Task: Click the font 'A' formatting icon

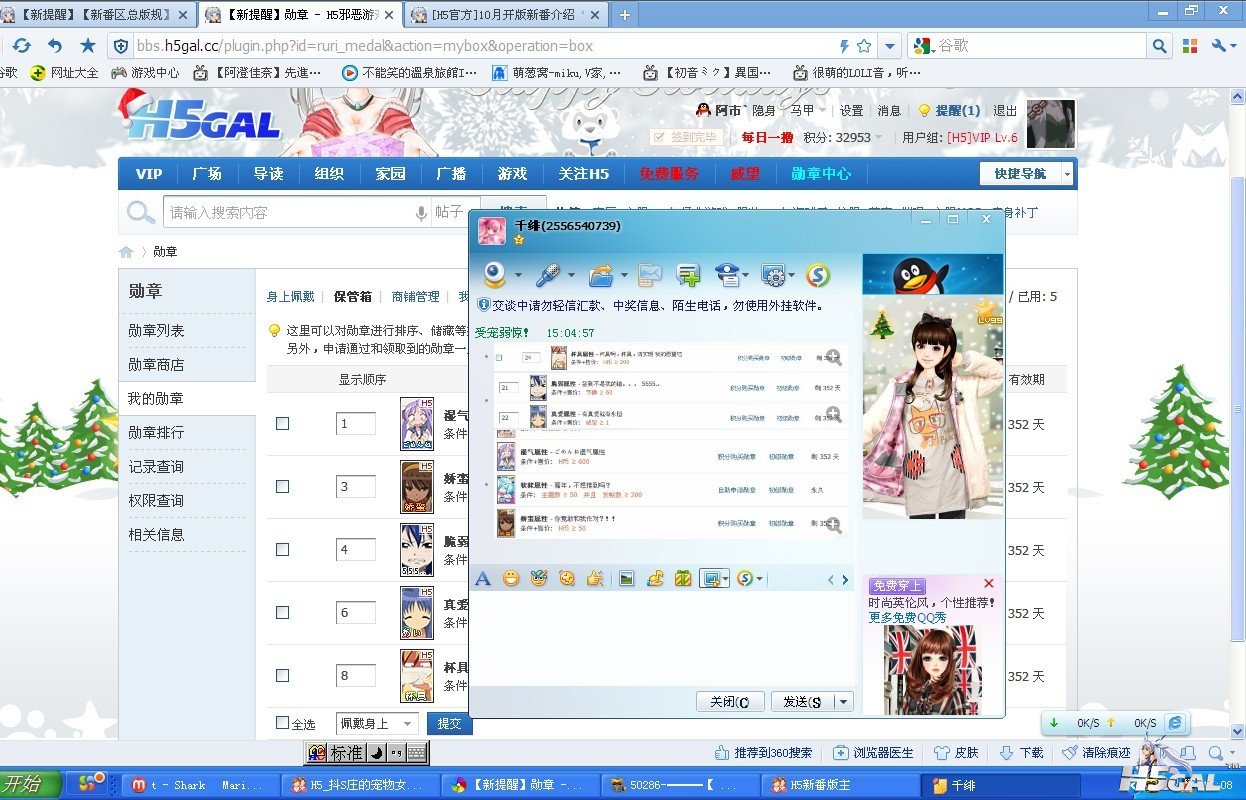Action: (483, 578)
